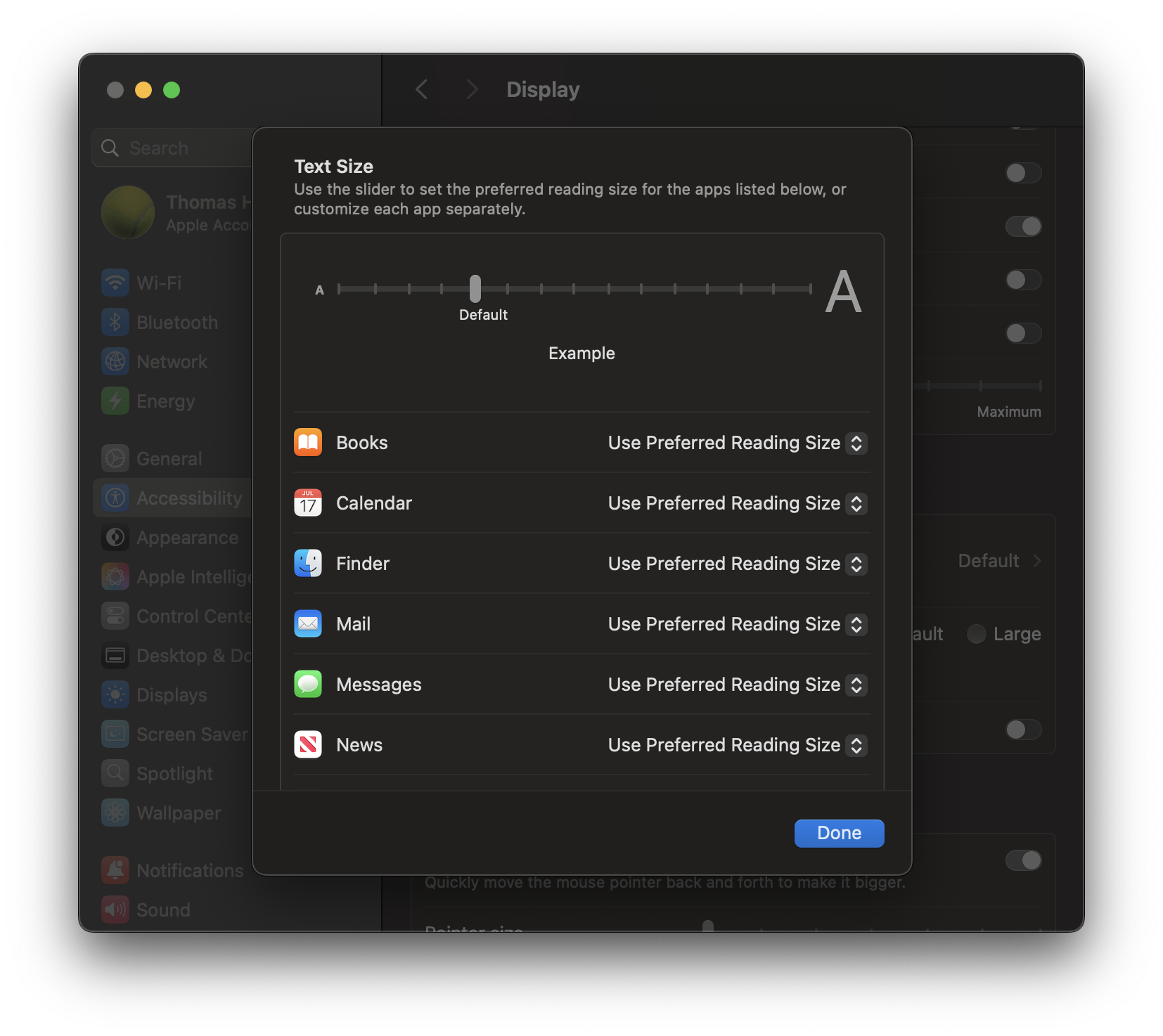Toggle the switch below Large option
Image resolution: width=1163 pixels, height=1036 pixels.
[1023, 730]
